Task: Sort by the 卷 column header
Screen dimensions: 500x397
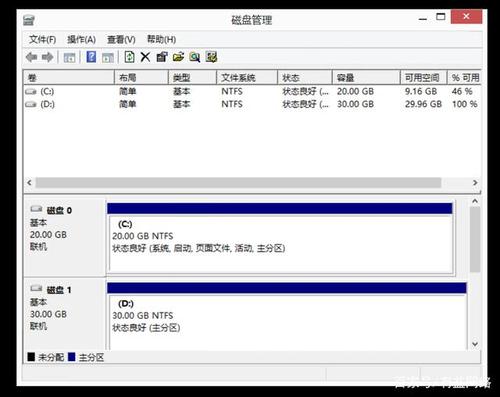Action: pos(69,78)
